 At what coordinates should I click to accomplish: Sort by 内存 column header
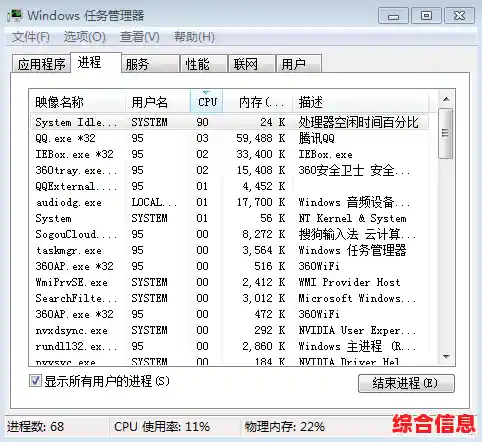coord(258,102)
